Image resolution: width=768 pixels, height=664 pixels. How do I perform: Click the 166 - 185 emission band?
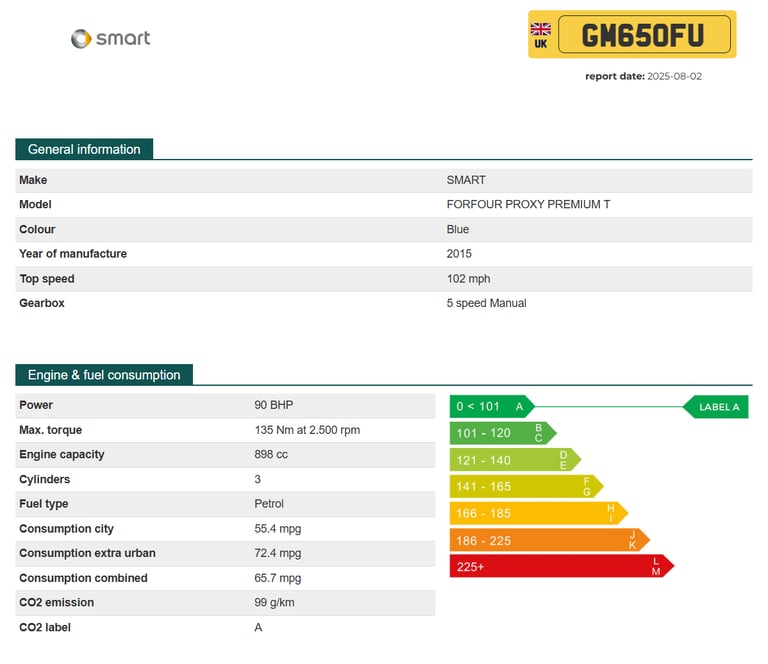point(539,513)
